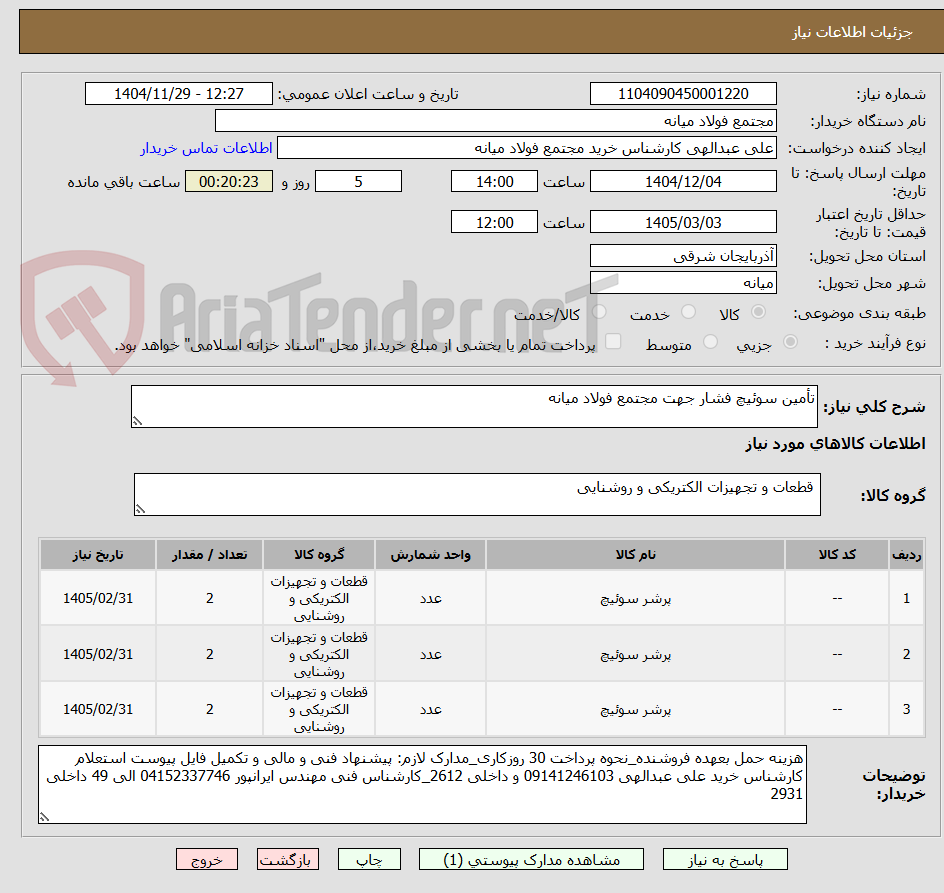The image size is (944, 893).
Task: Click the تاریخ نیاز column header
Action: coord(98,555)
